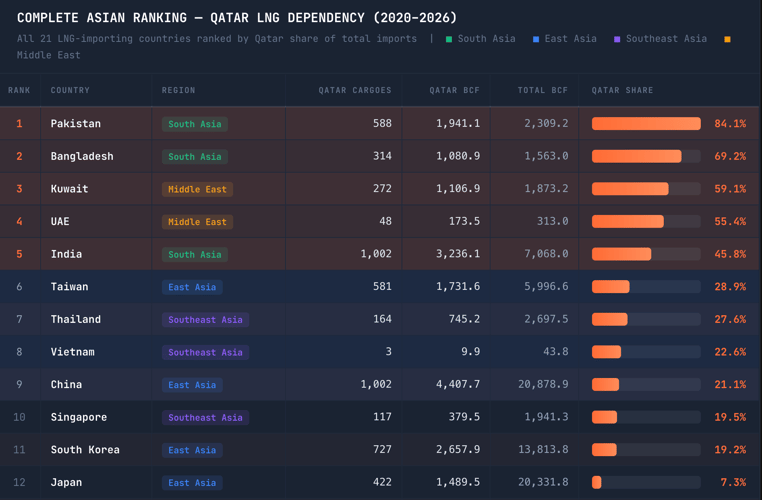Select the India country name
This screenshot has height=500, width=762.
coord(66,254)
